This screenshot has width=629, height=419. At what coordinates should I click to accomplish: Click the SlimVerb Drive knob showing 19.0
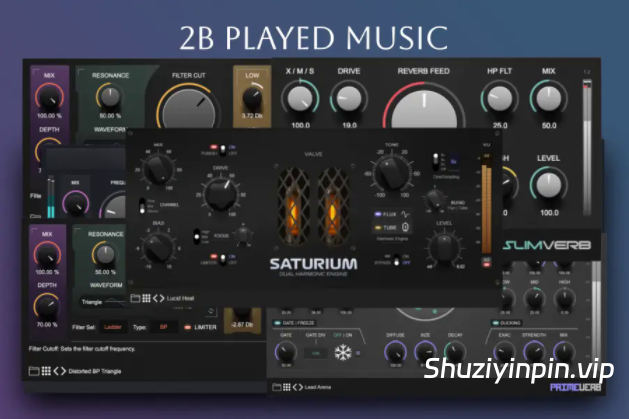(349, 99)
